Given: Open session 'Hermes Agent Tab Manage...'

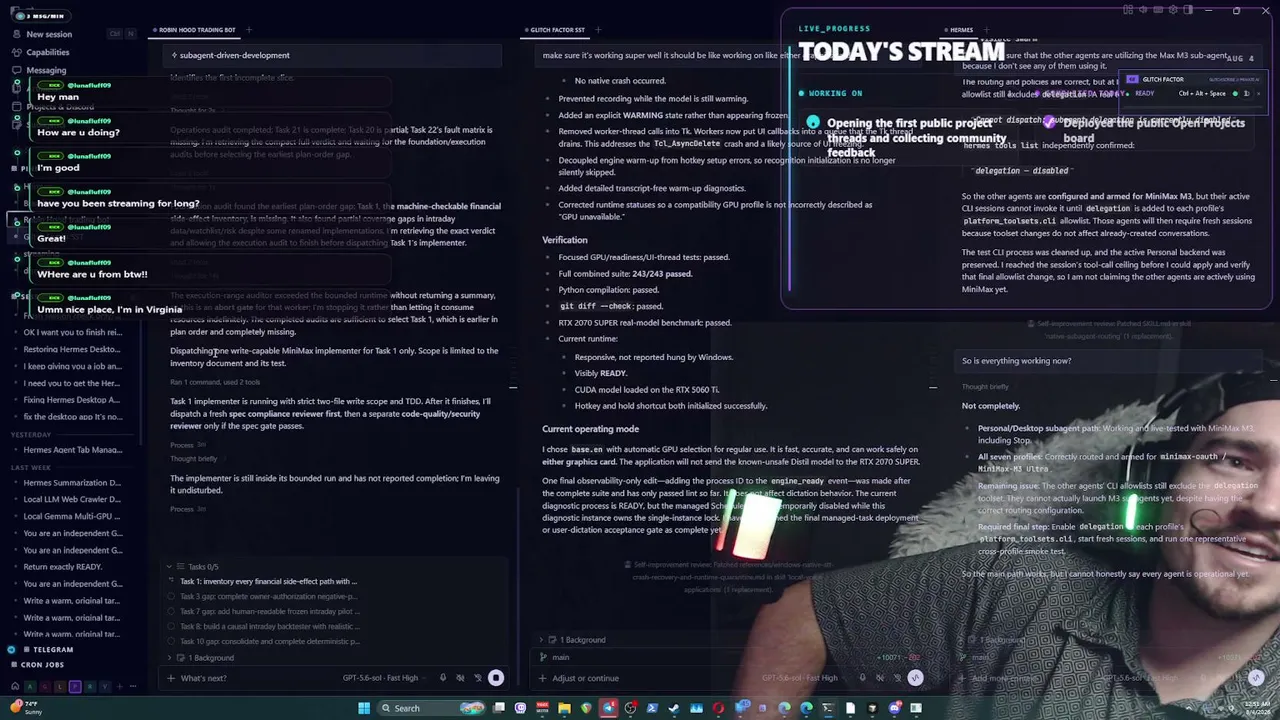Looking at the screenshot, I should tap(72, 450).
